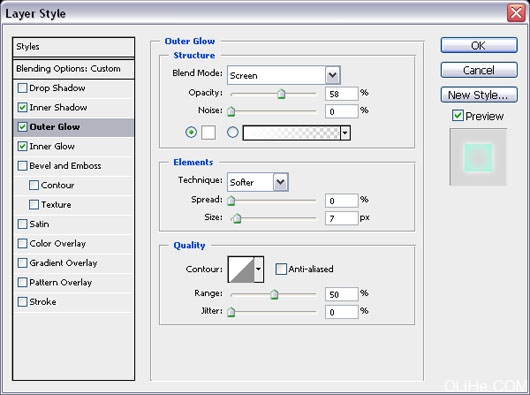The image size is (530, 395).
Task: Uncheck the Preview checkbox
Action: pyautogui.click(x=458, y=116)
